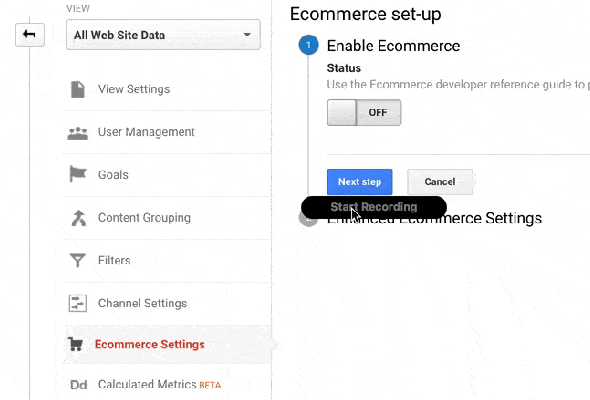Click the View Settings document icon
590x400 pixels.
tap(78, 89)
